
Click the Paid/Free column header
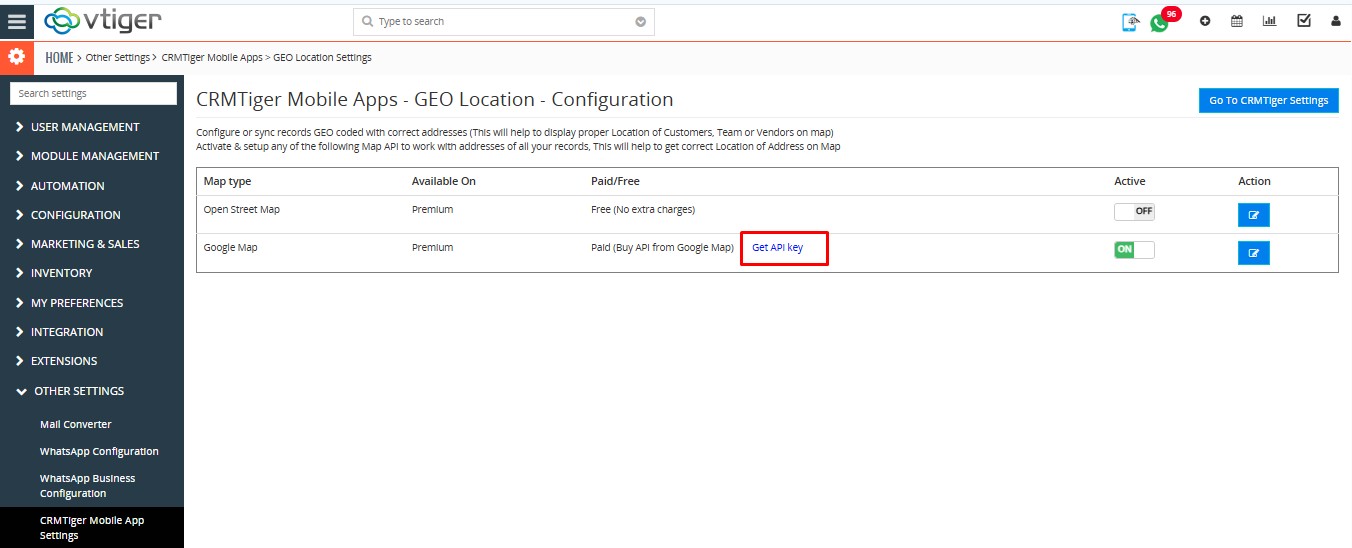(x=615, y=181)
